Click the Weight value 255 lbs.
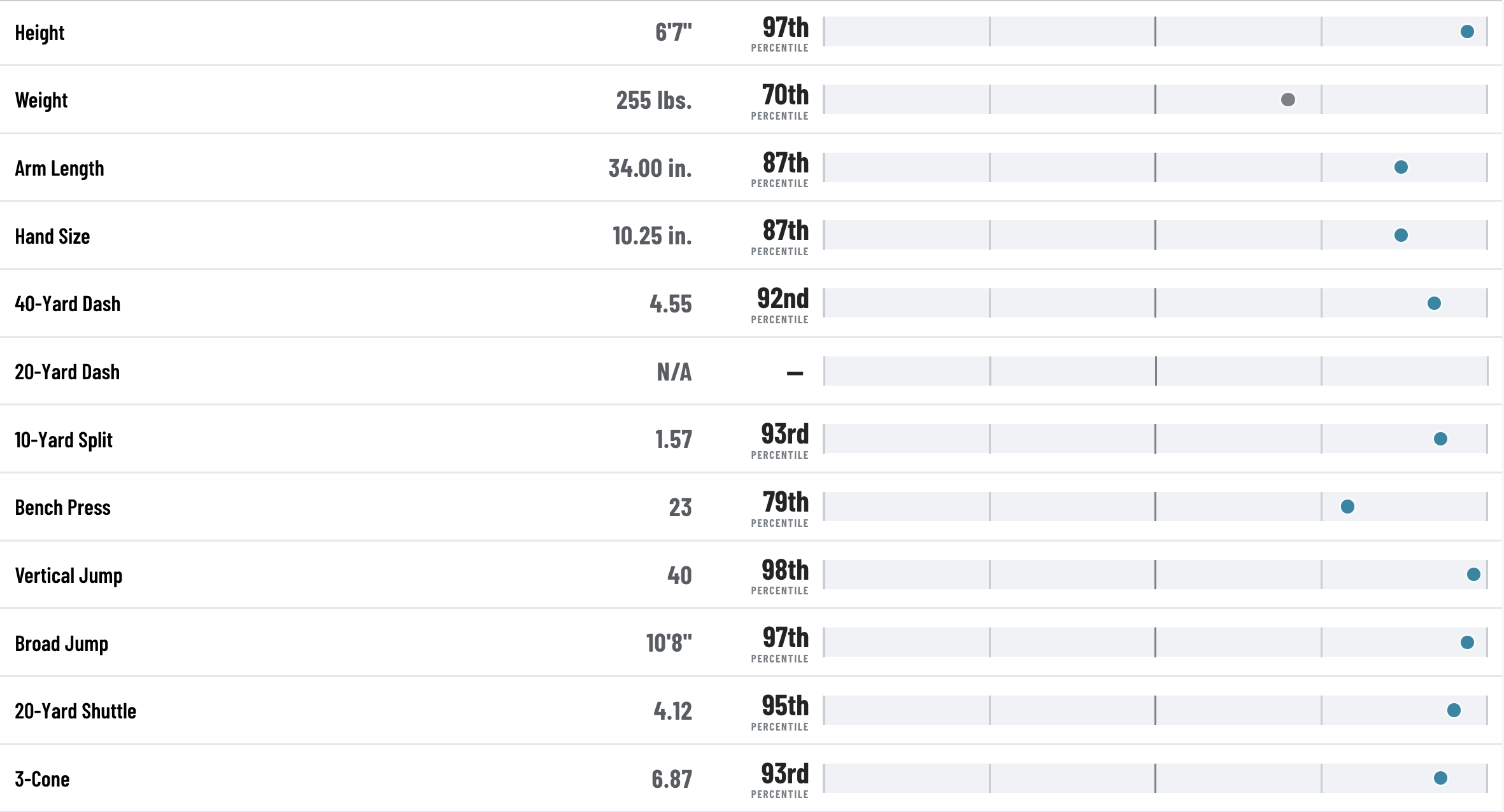This screenshot has height=812, width=1504. 654,101
